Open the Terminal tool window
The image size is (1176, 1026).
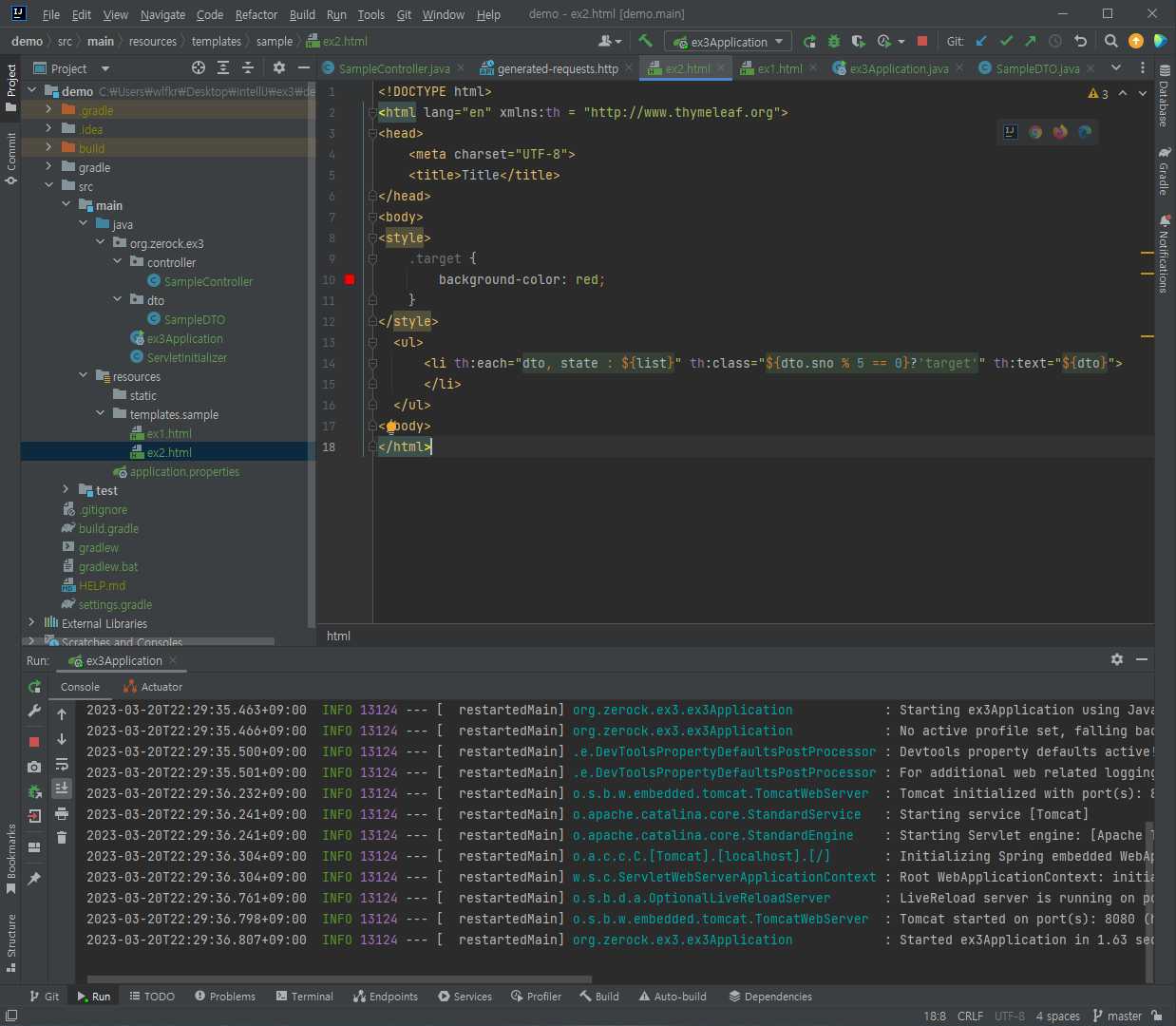click(304, 997)
